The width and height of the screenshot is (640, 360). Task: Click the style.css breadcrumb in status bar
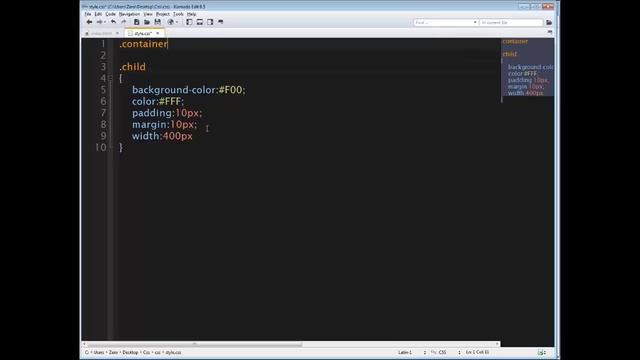[x=173, y=352]
